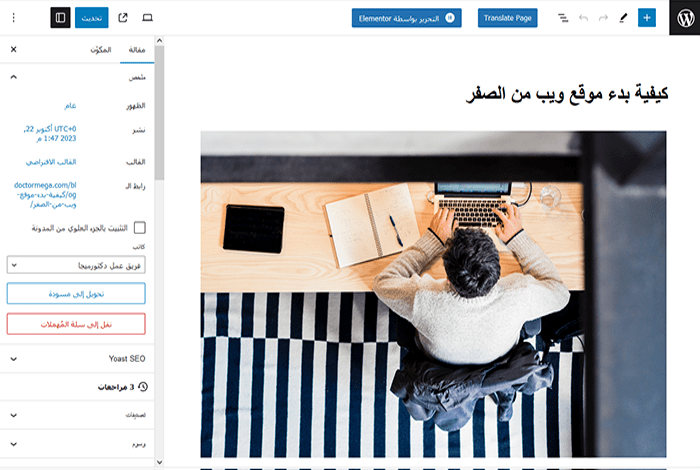Click the redo arrow icon
Viewport: 700px width, 470px height.
(x=603, y=18)
